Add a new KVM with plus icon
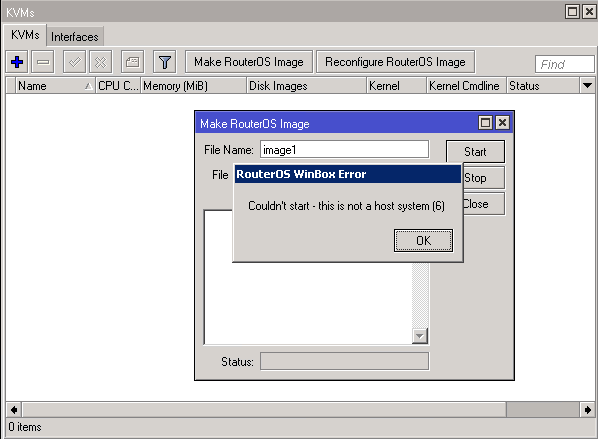598x439 pixels. tap(17, 62)
